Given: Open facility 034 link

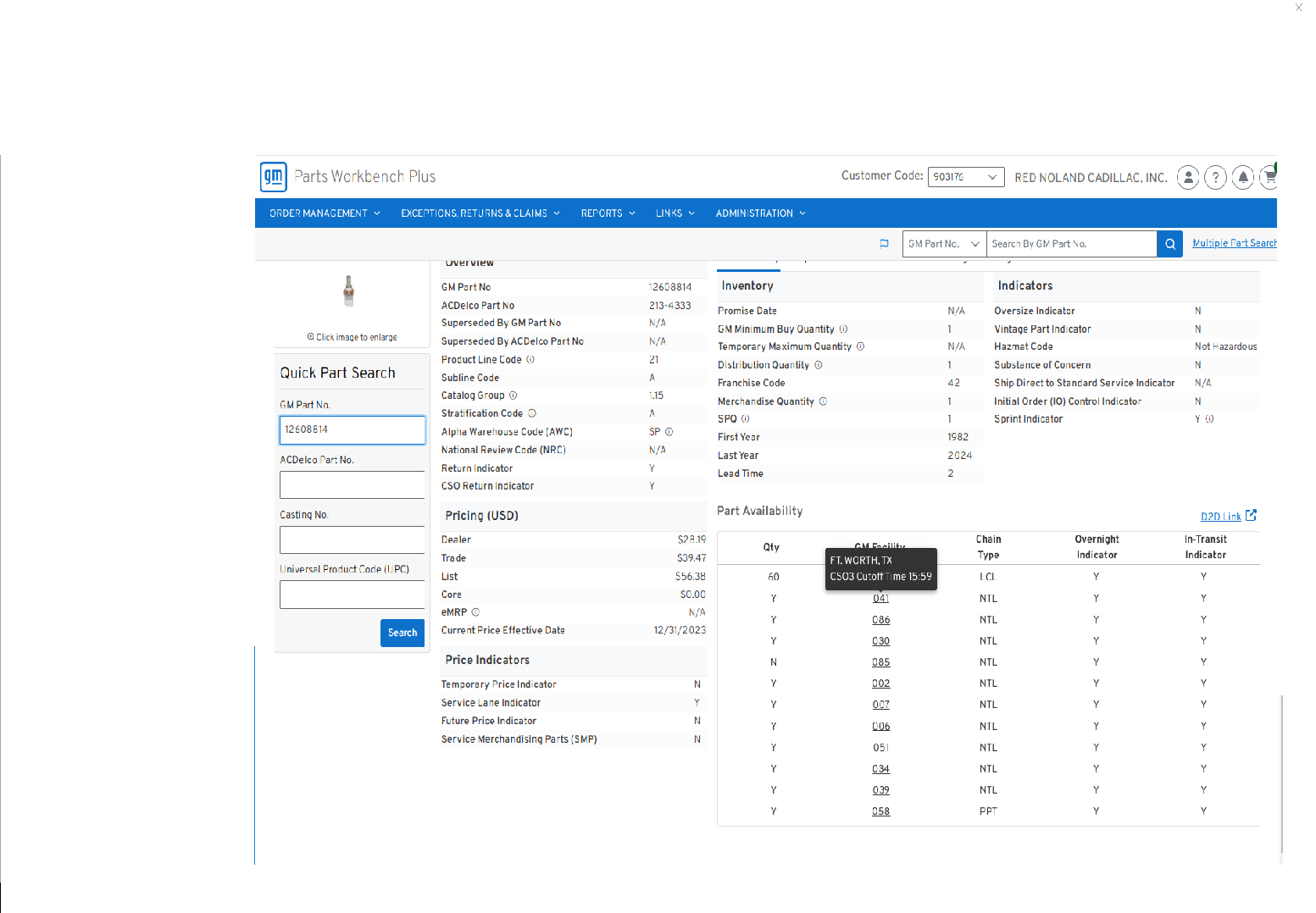Looking at the screenshot, I should [x=881, y=769].
